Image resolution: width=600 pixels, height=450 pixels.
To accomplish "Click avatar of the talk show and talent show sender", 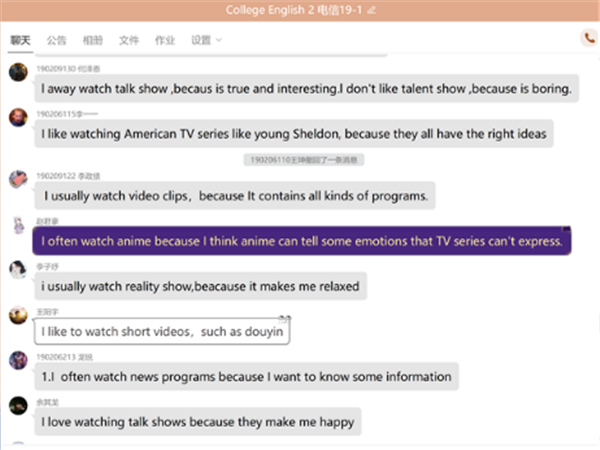I will tap(18, 72).
